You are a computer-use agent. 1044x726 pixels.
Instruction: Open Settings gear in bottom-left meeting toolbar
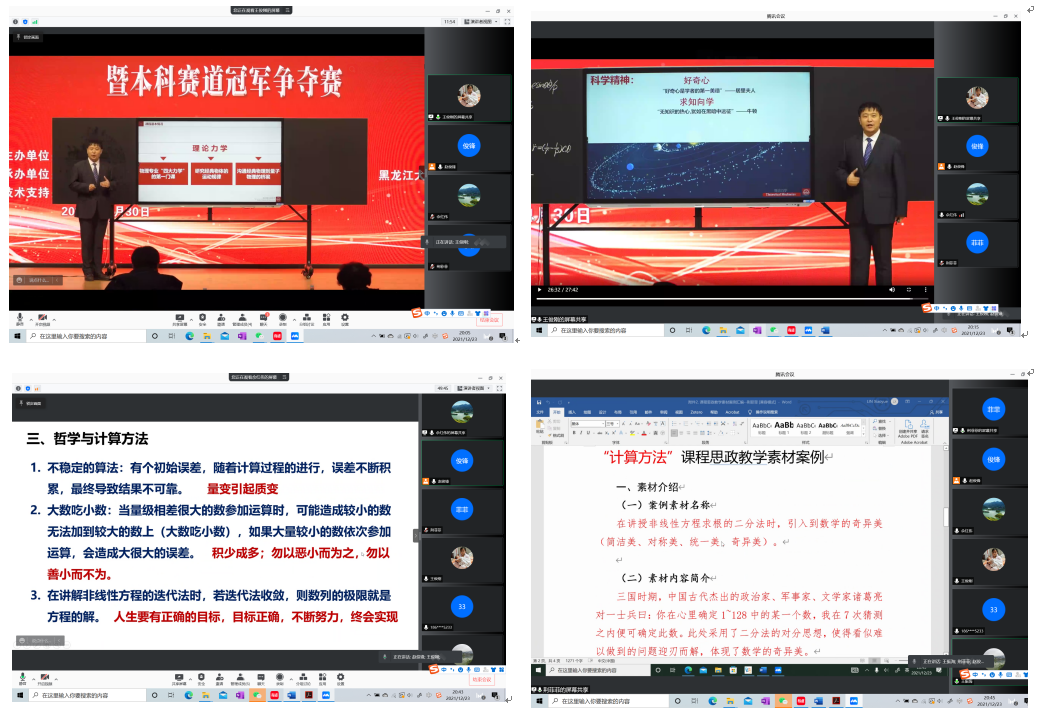[340, 677]
